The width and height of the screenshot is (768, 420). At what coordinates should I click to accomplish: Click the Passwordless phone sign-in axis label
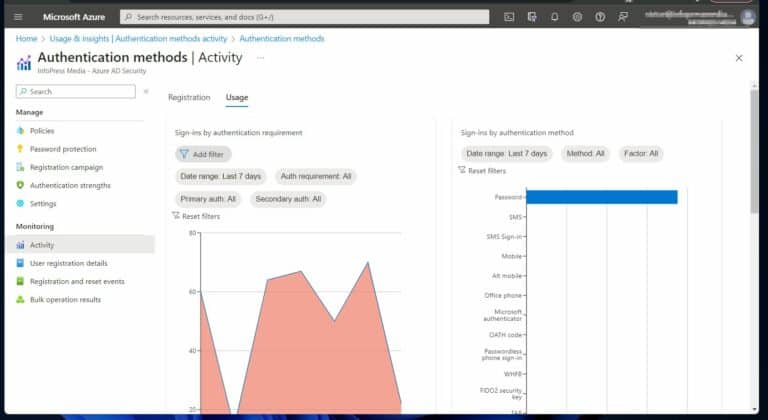(x=502, y=354)
